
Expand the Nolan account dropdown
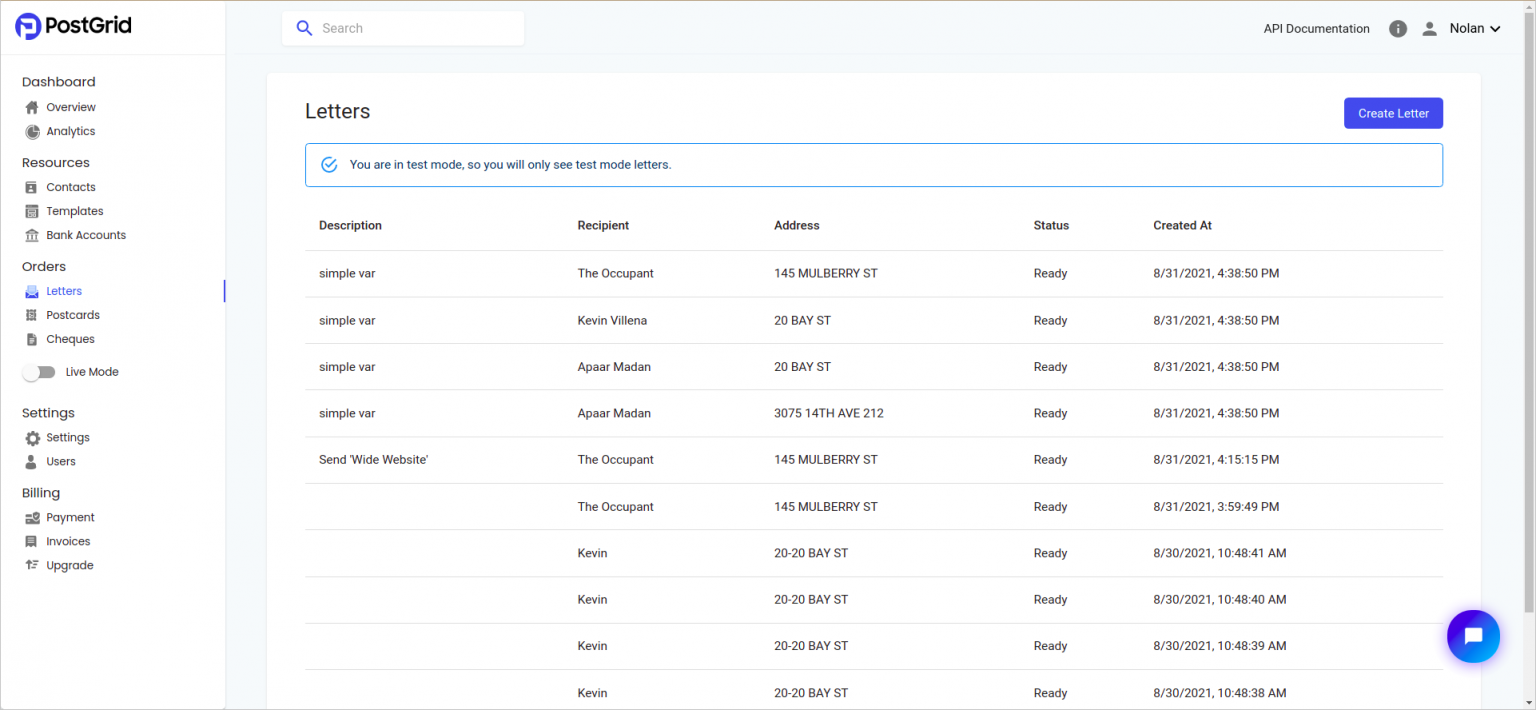click(1475, 29)
